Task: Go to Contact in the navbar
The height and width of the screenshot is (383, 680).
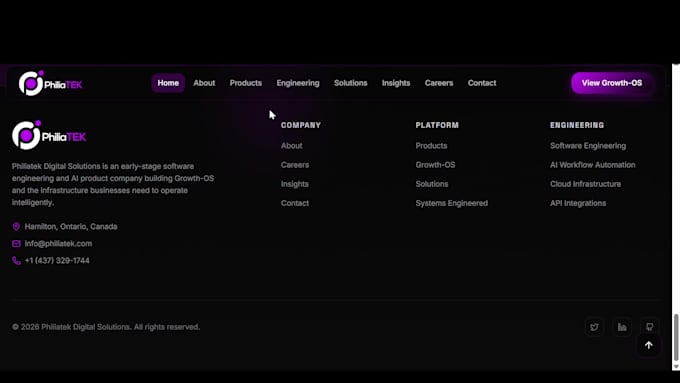Action: tap(482, 83)
